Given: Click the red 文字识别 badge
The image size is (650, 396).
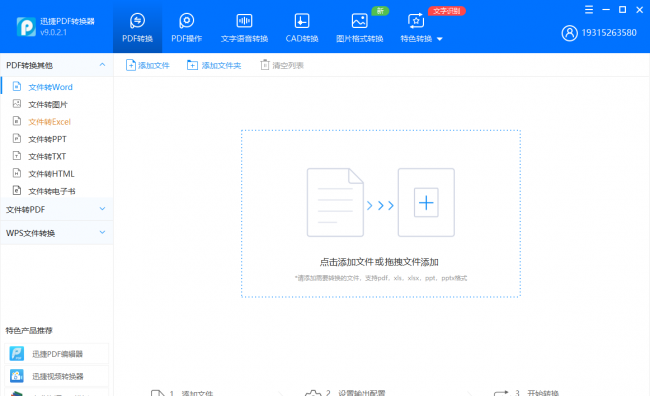Looking at the screenshot, I should (x=447, y=11).
